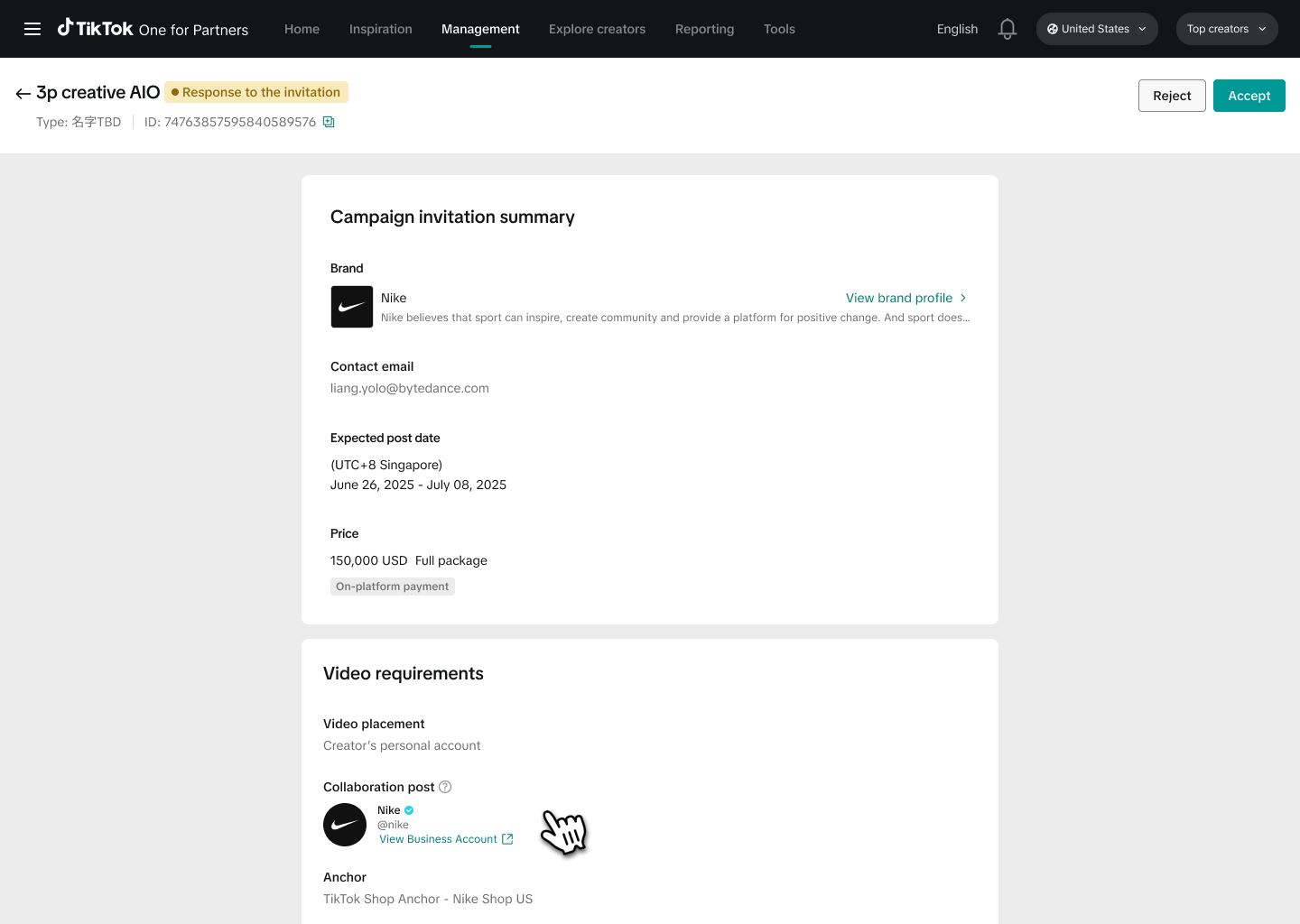Open the external link icon for Business Account
Viewport: 1300px width, 924px height.
507,839
